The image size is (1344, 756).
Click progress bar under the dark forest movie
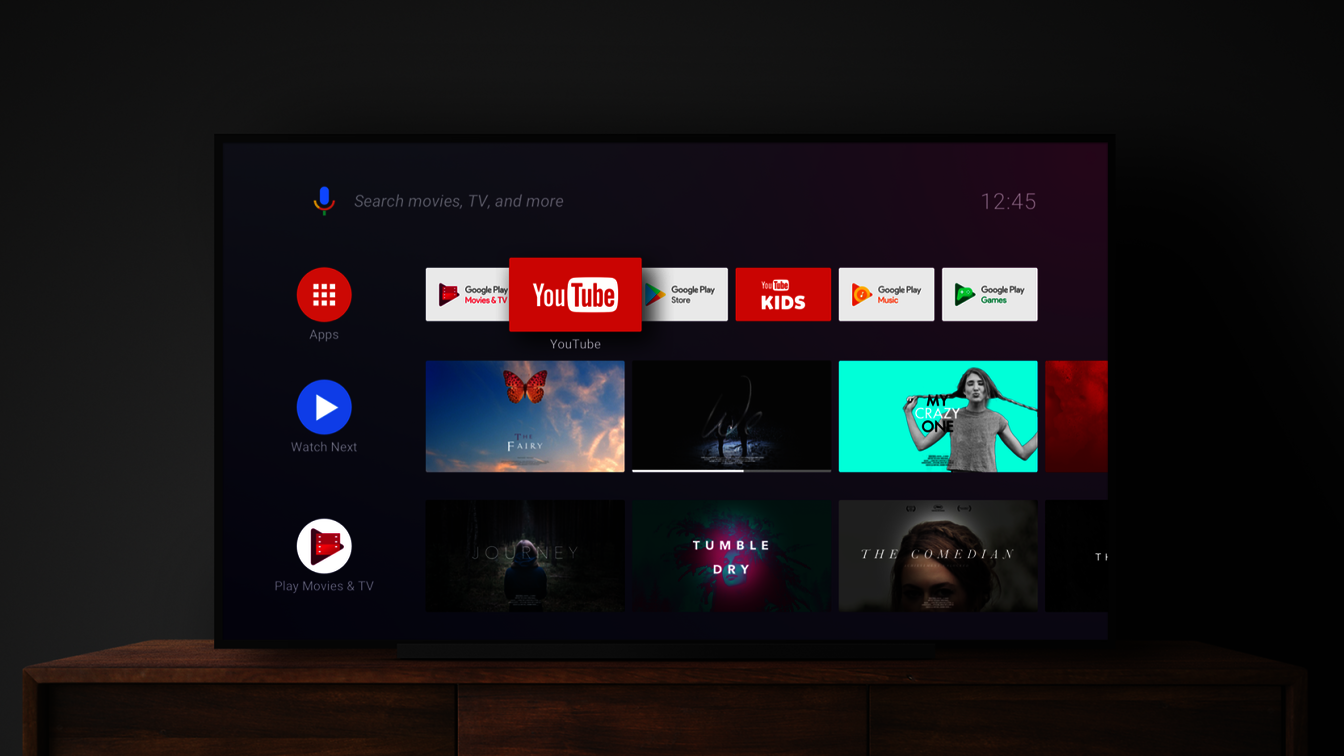point(731,470)
